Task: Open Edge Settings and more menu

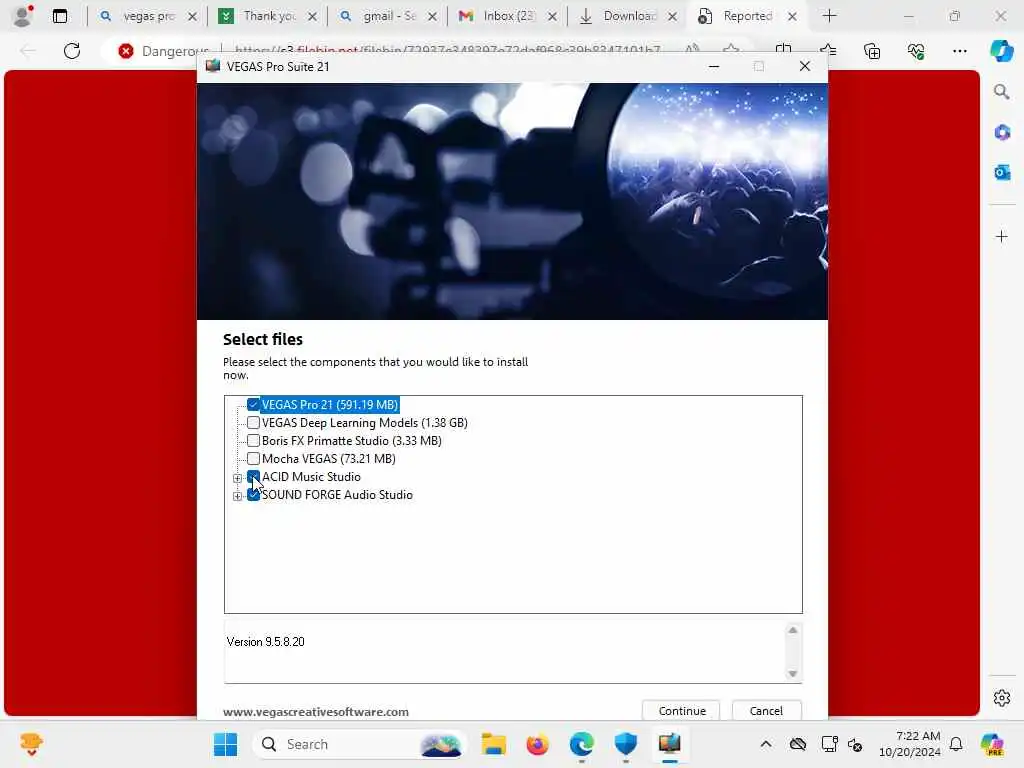Action: (959, 51)
